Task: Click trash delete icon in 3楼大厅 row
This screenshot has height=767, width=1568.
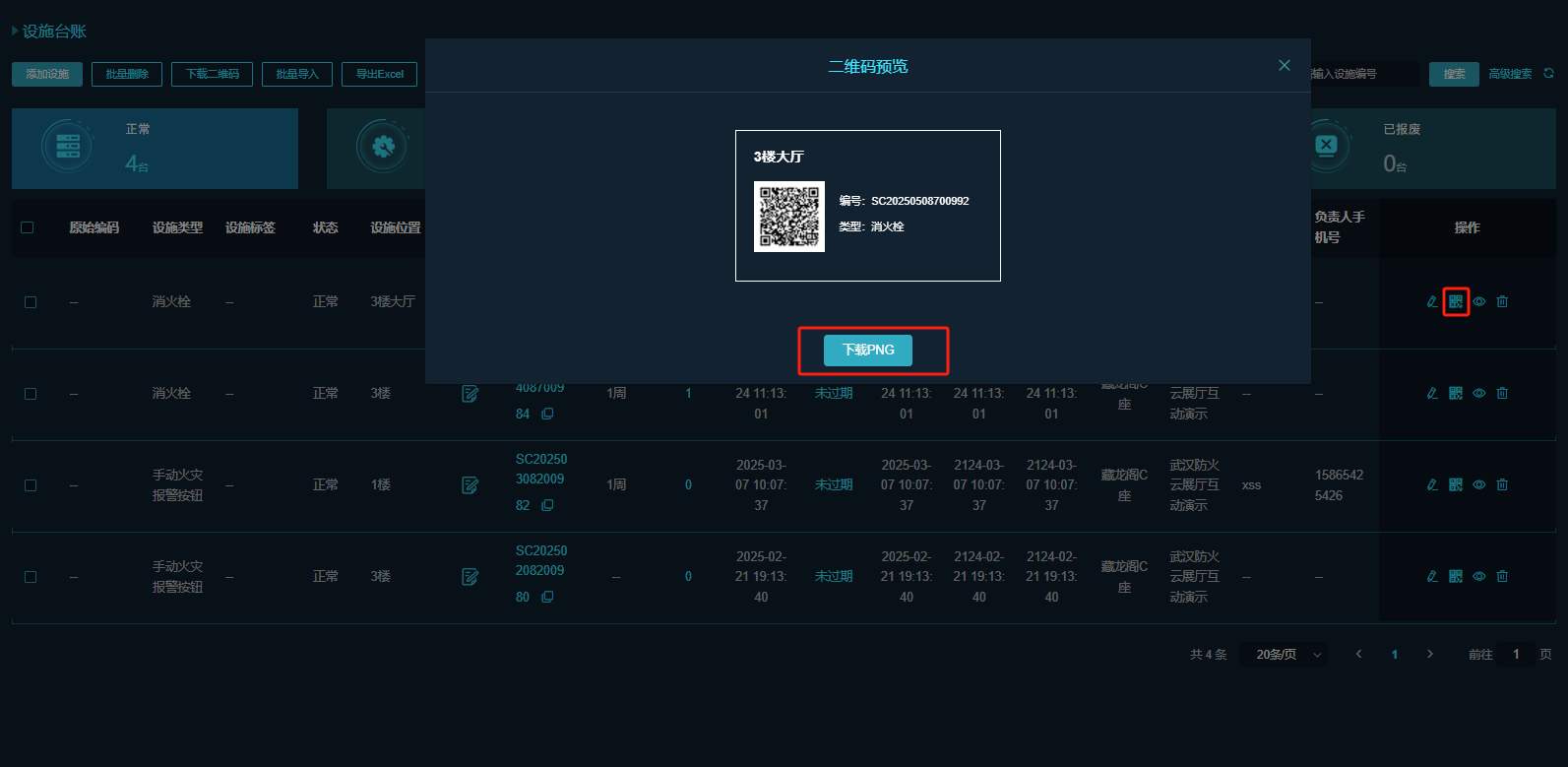Action: pos(1502,301)
